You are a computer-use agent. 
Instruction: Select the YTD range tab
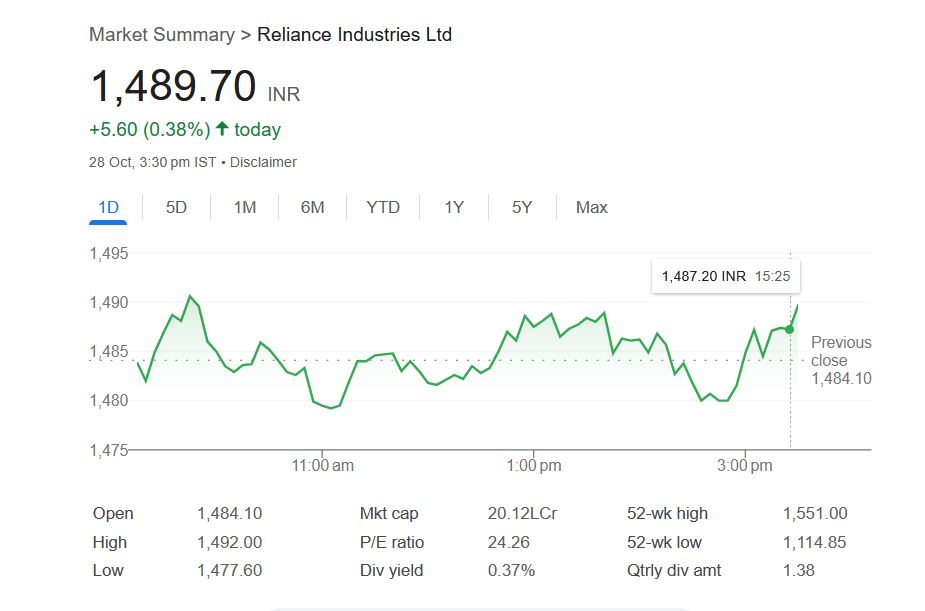pyautogui.click(x=383, y=207)
